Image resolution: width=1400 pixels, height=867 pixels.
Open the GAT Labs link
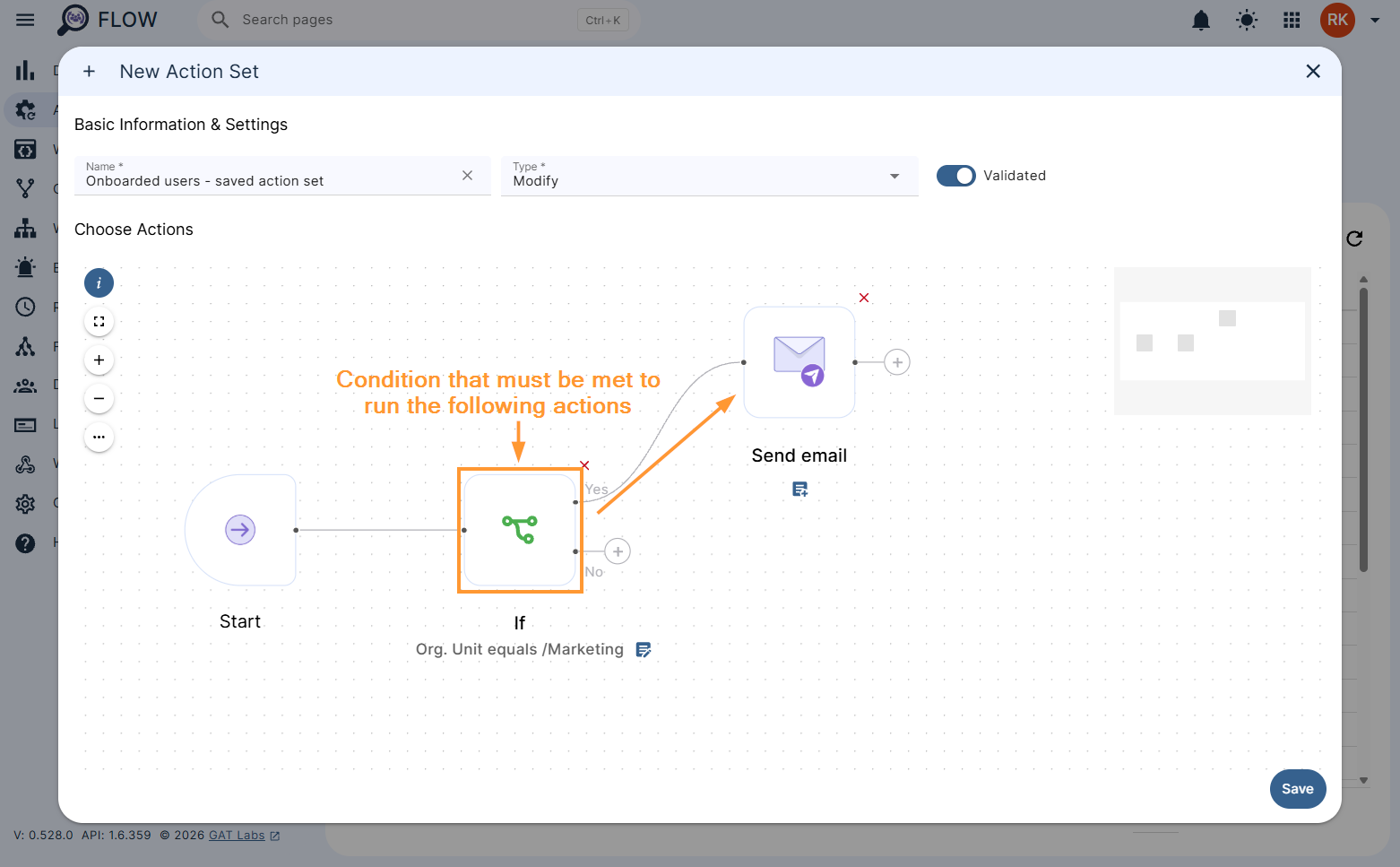pos(244,836)
